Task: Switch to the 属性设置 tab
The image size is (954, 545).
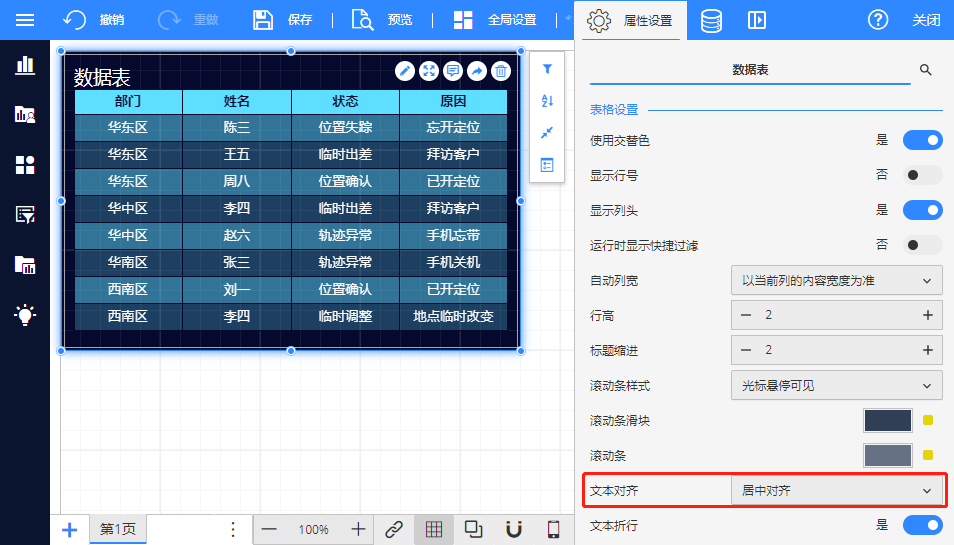Action: coord(630,20)
